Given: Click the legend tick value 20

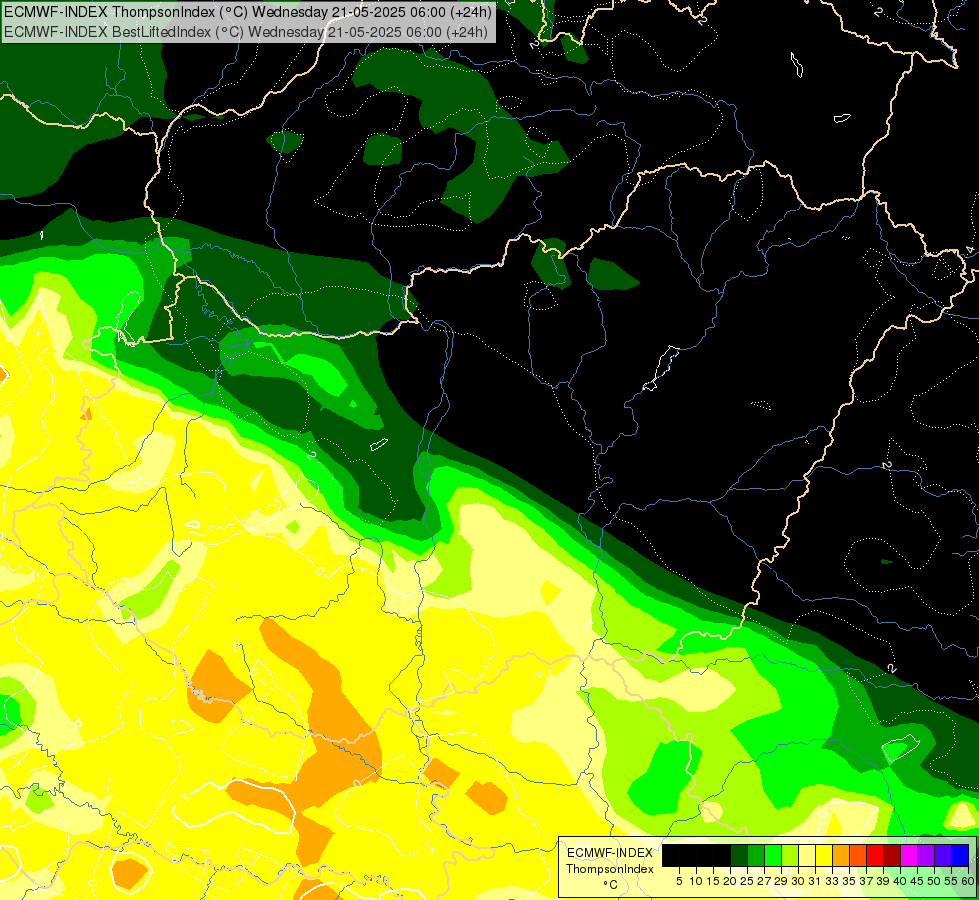Looking at the screenshot, I should [730, 881].
